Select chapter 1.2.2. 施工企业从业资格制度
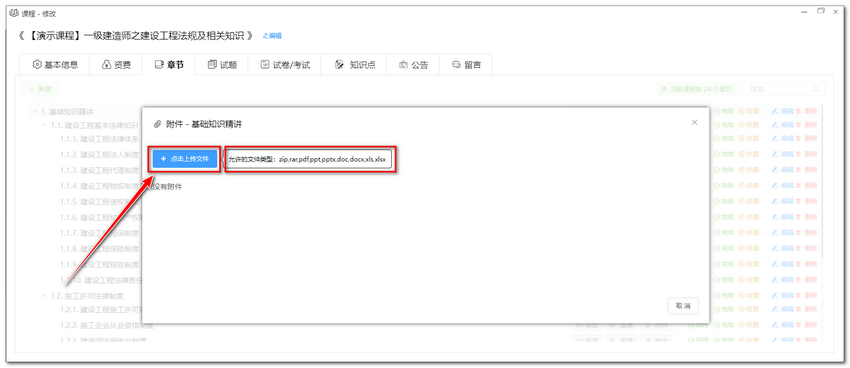The height and width of the screenshot is (368, 850). tap(107, 326)
